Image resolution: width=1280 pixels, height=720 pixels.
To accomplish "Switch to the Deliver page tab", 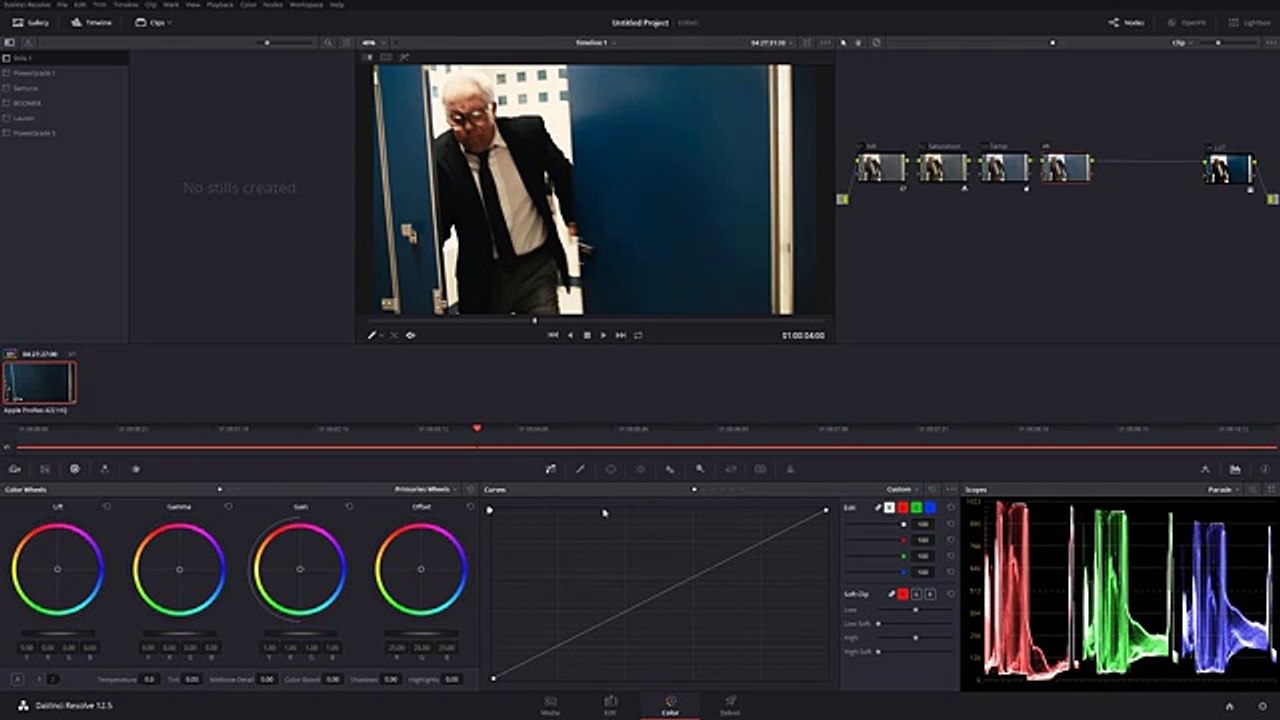I will [730, 705].
